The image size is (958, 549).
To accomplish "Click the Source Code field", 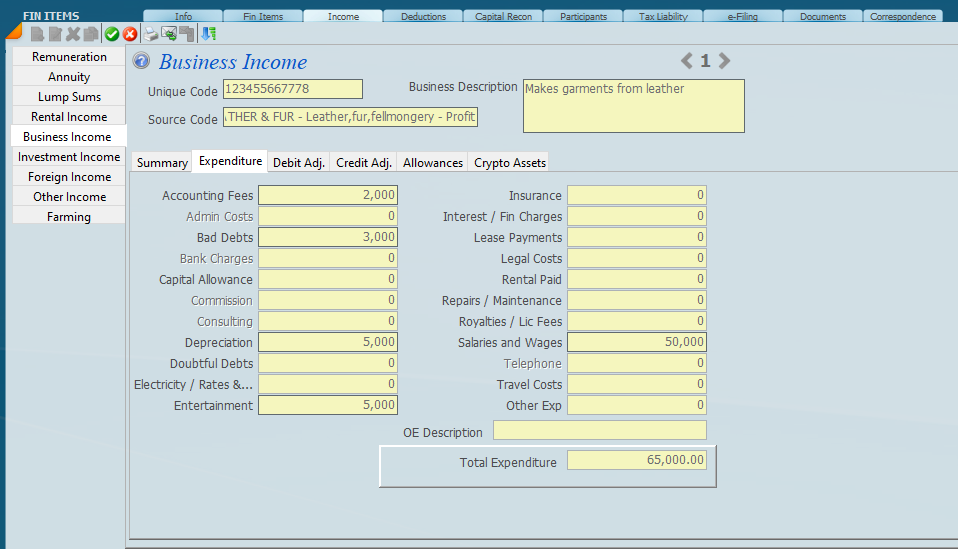I will (x=350, y=118).
